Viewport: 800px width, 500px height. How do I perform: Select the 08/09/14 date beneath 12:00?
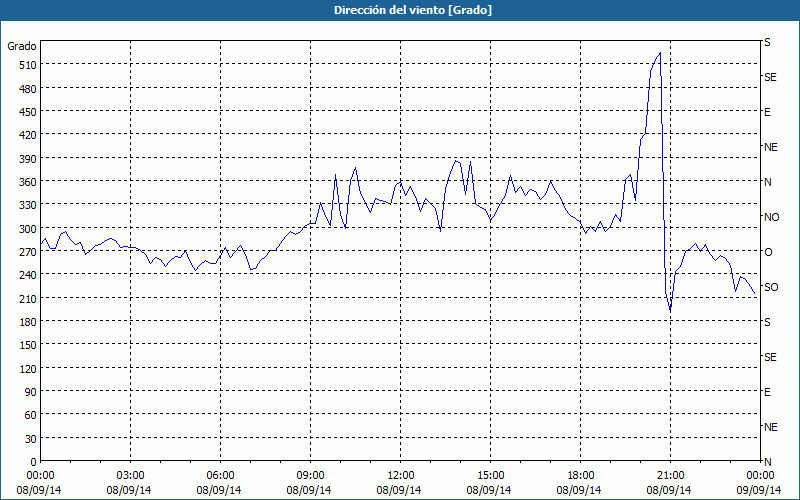tap(399, 490)
